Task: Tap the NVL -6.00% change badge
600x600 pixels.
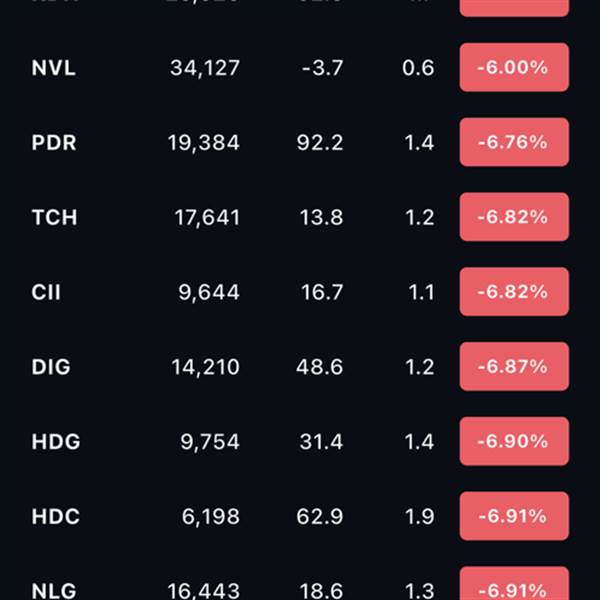Action: (514, 68)
